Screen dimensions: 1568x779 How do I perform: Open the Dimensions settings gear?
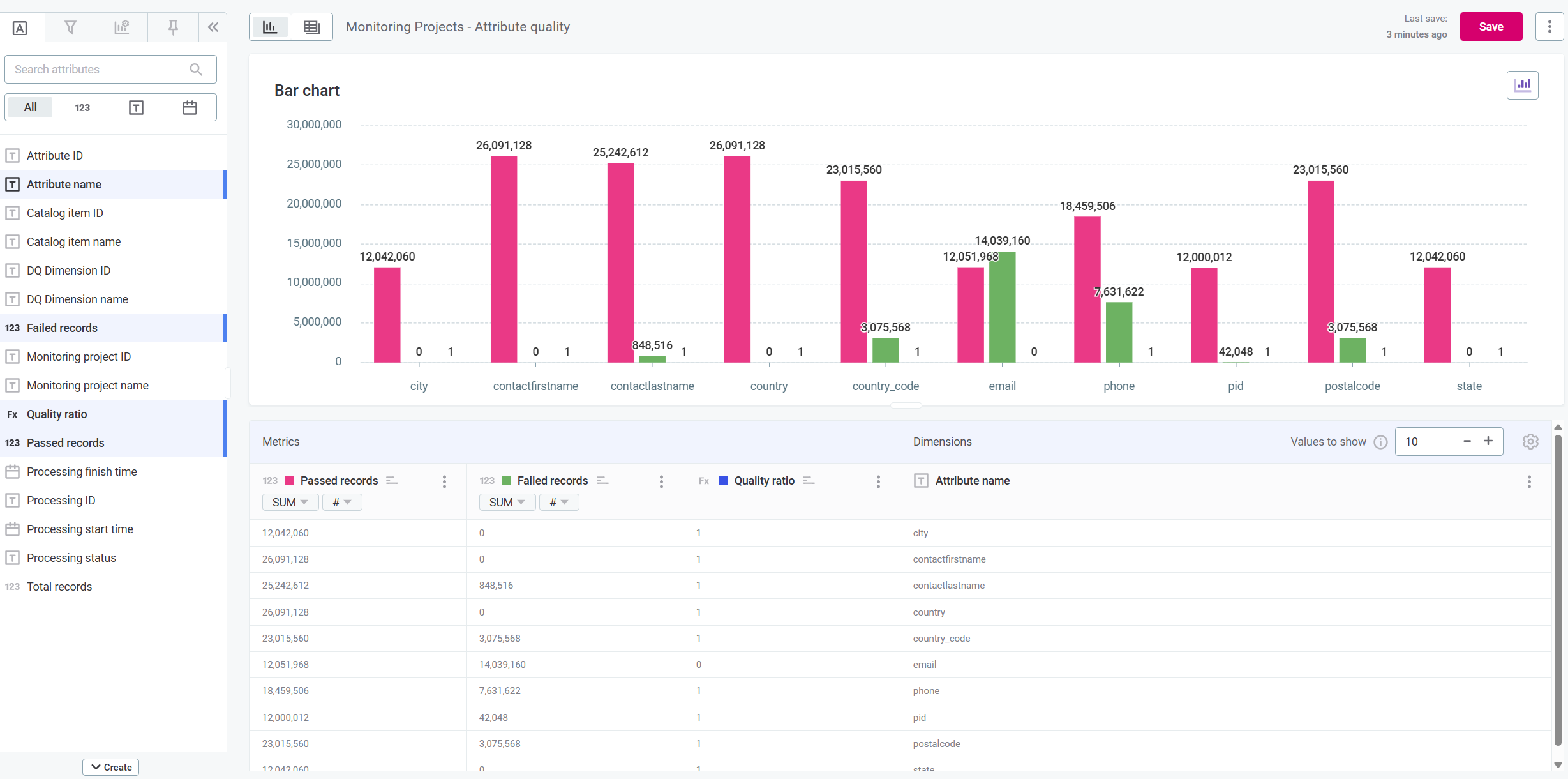pyautogui.click(x=1530, y=441)
